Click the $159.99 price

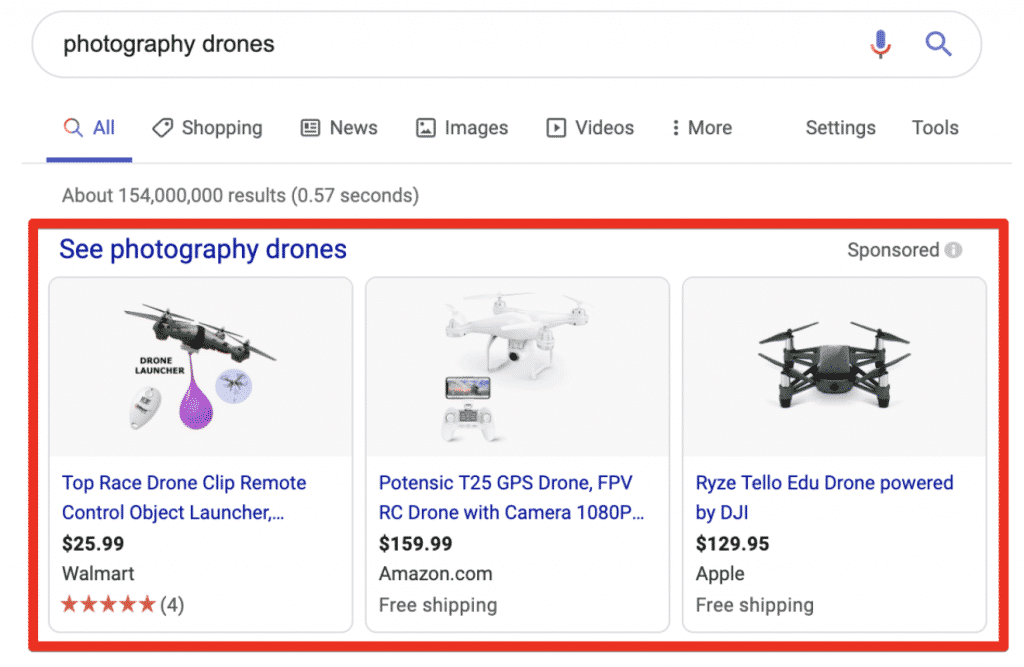[x=415, y=544]
